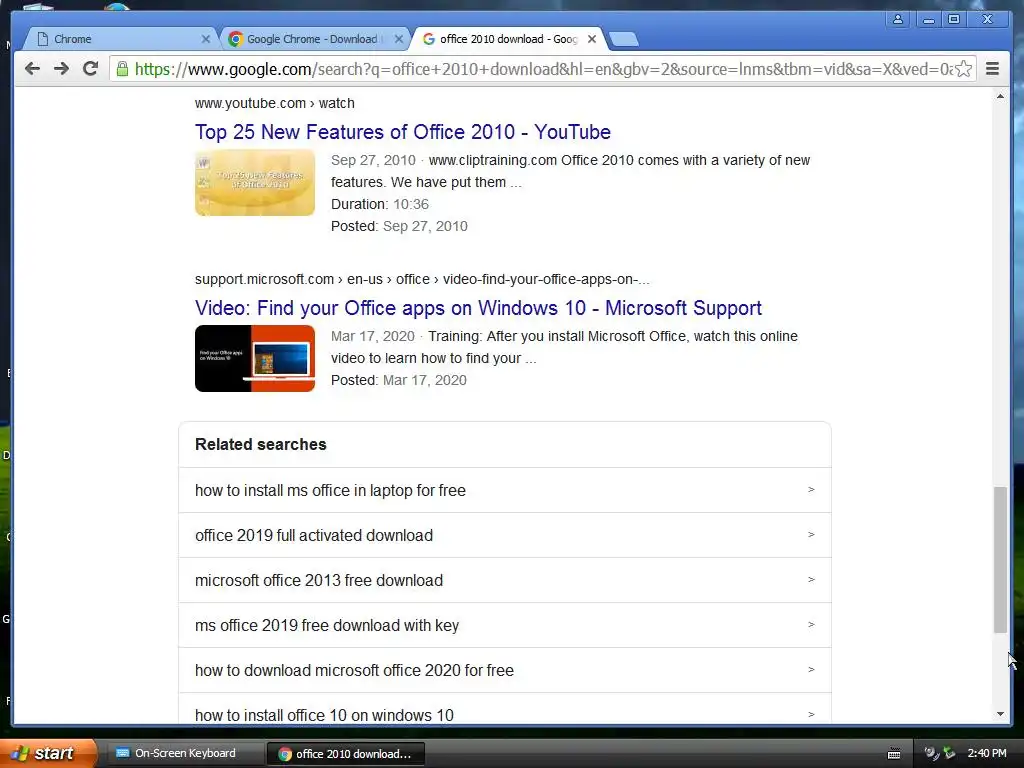Open the Windows Start menu
The image size is (1024, 768).
point(48,753)
